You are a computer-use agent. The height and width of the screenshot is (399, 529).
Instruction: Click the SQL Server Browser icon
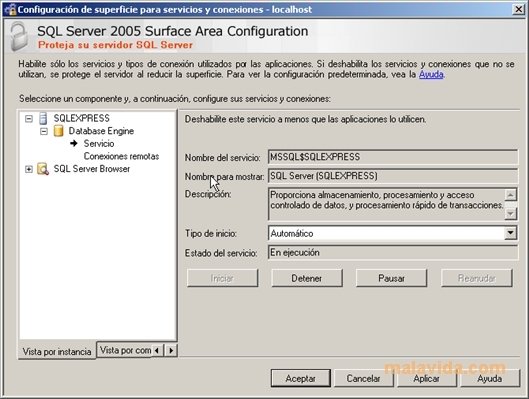click(x=43, y=169)
